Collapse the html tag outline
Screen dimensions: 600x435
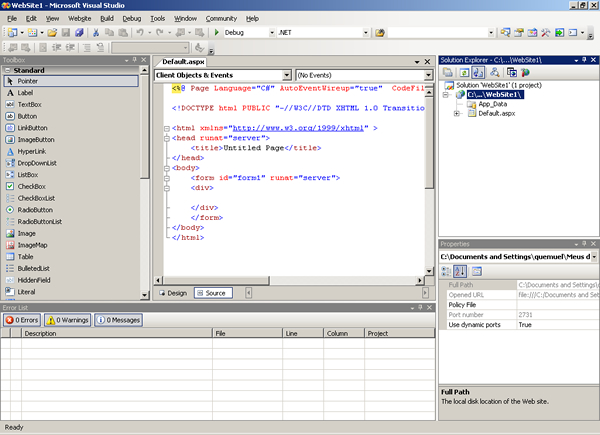[167, 129]
